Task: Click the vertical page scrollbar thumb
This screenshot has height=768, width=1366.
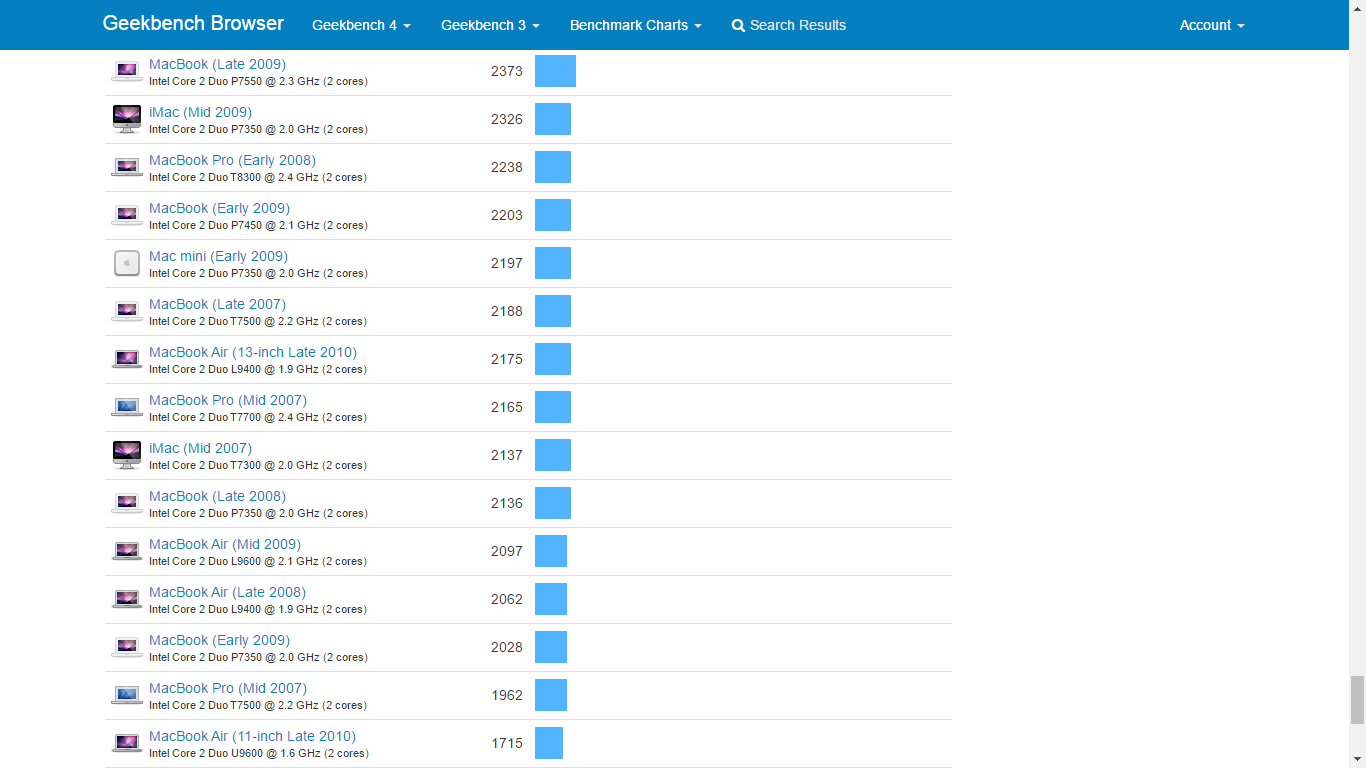Action: (1357, 699)
